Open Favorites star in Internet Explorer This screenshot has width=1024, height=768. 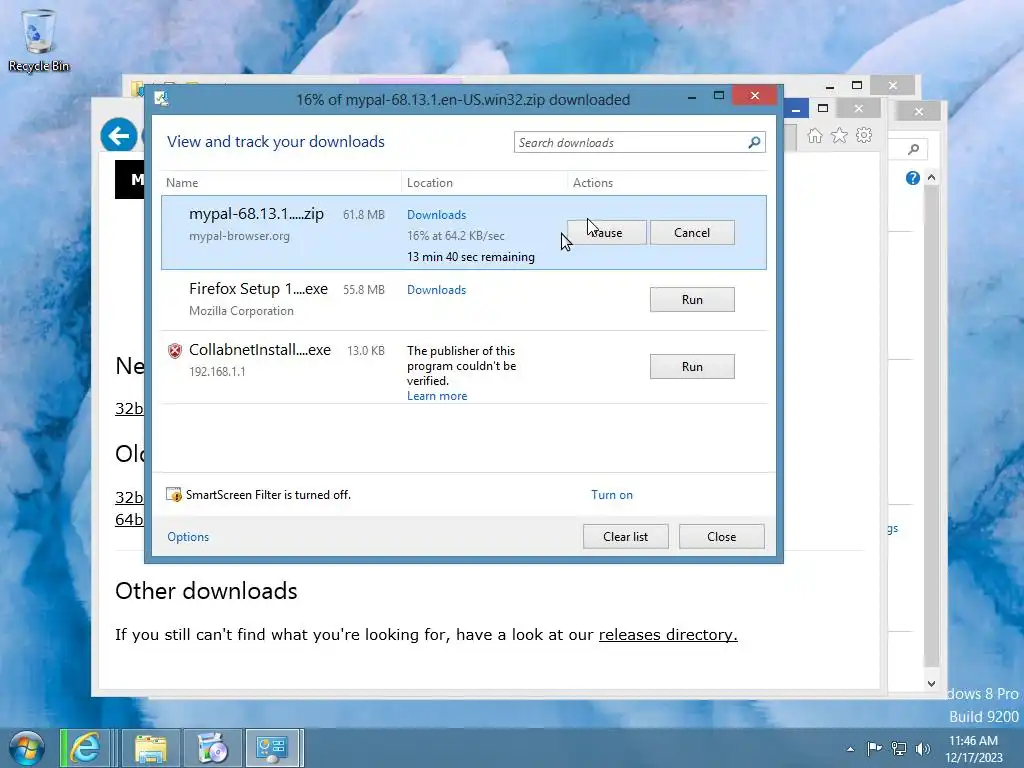[839, 136]
